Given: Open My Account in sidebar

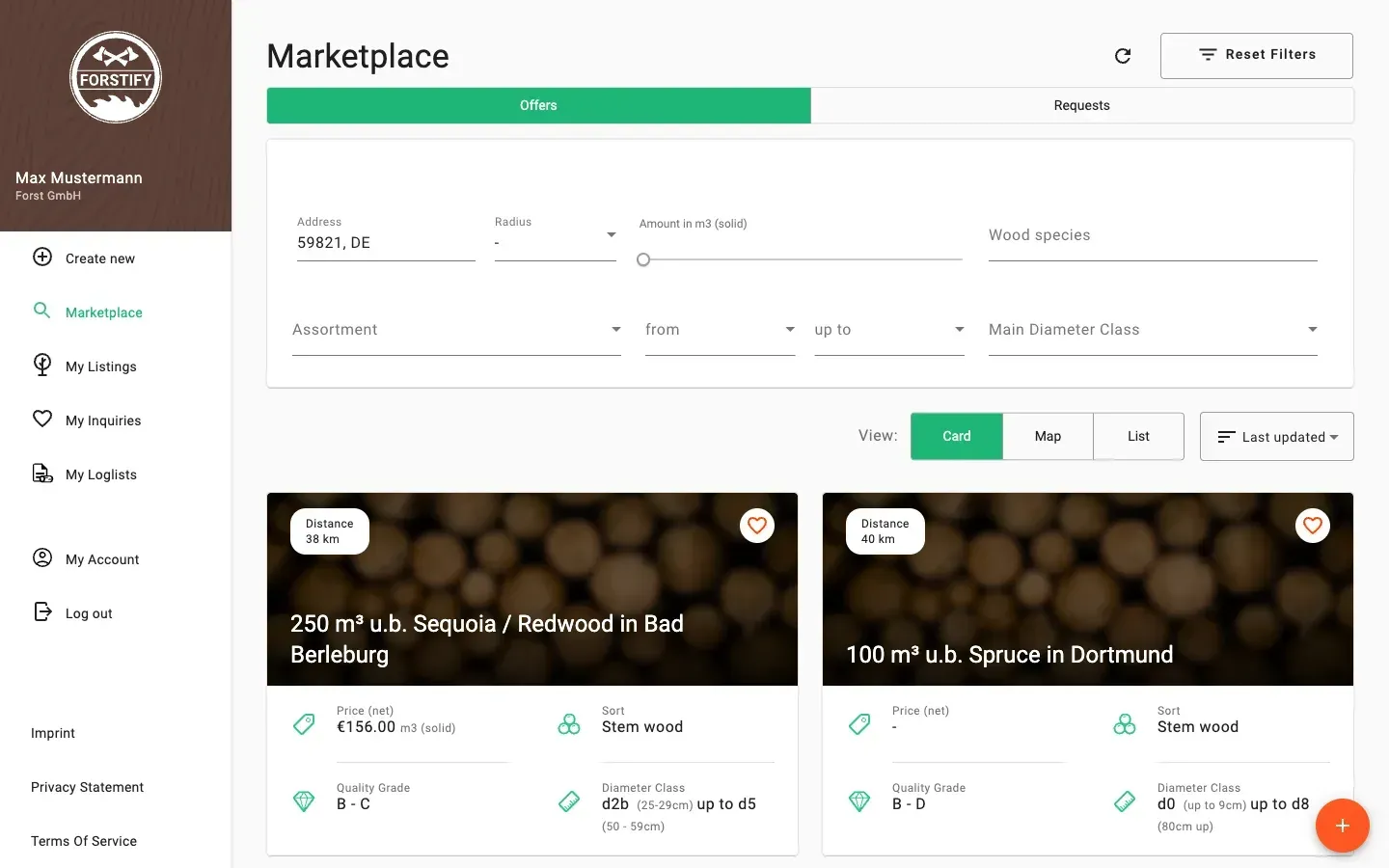Looking at the screenshot, I should 116,558.
